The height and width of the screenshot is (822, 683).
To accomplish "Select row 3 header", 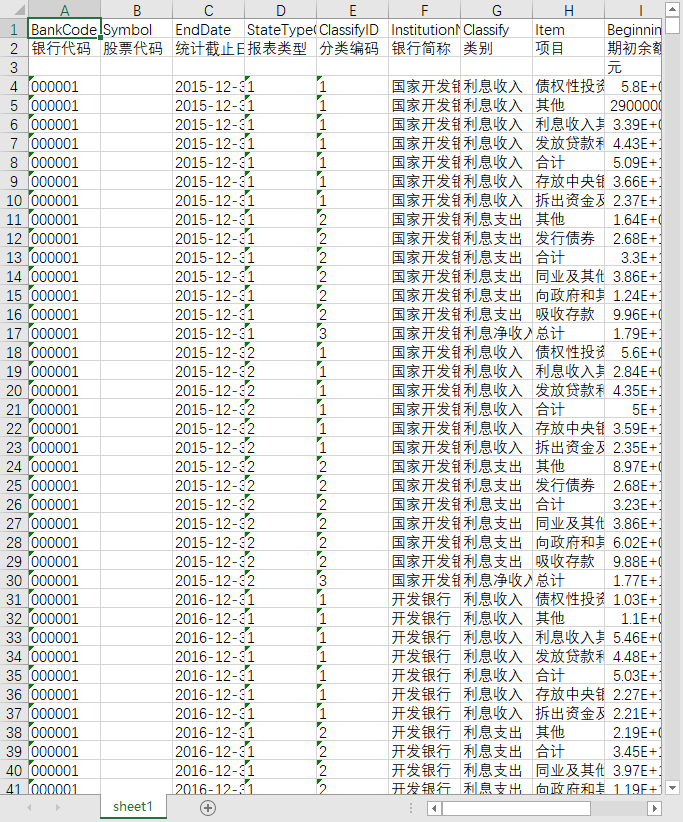I will (14, 68).
